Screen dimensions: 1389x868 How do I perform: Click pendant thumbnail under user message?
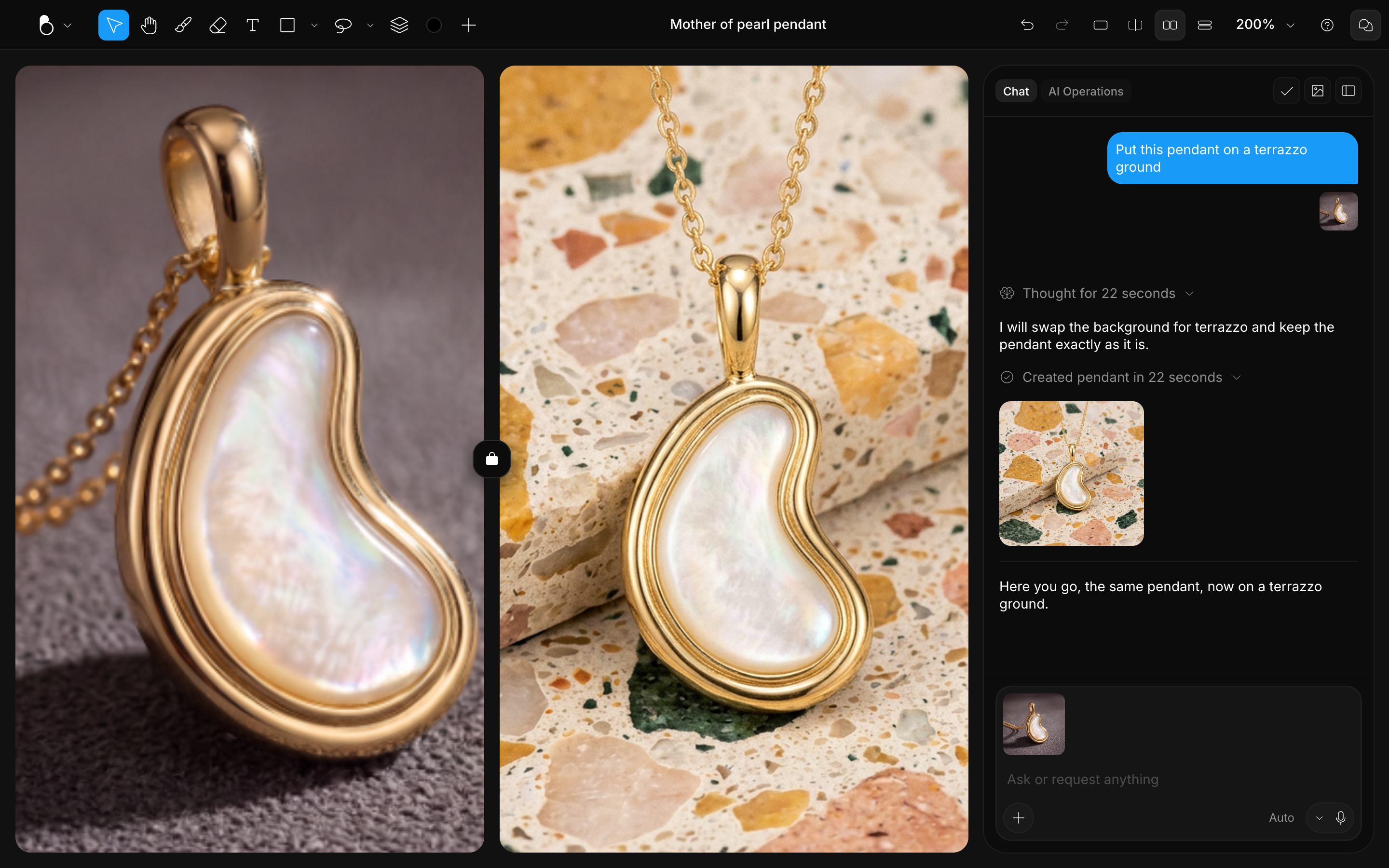coord(1338,211)
